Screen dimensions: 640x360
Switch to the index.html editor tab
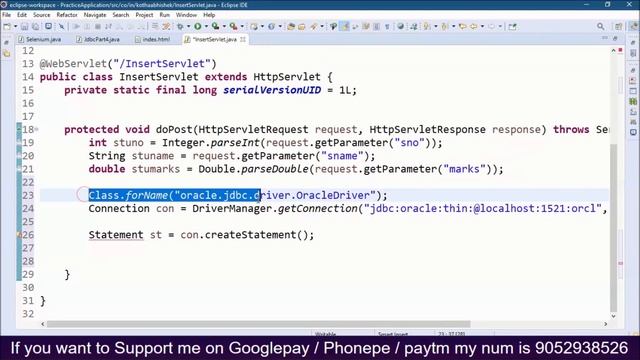[153, 40]
